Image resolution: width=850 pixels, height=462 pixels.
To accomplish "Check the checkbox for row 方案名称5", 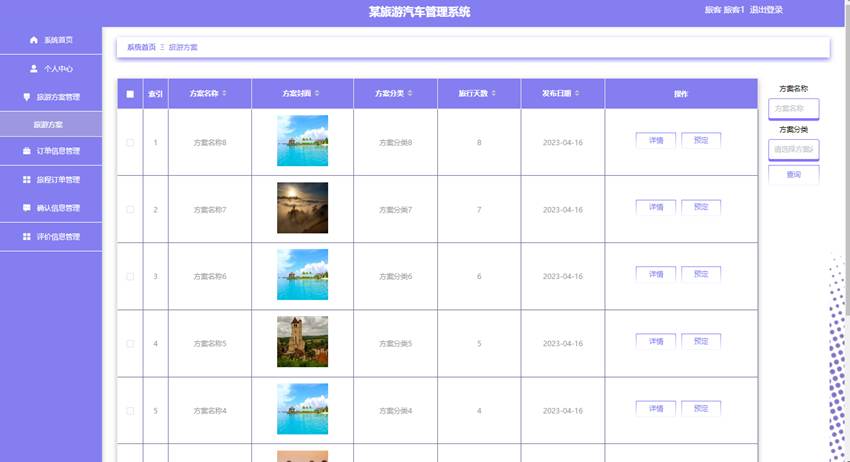I will click(130, 344).
